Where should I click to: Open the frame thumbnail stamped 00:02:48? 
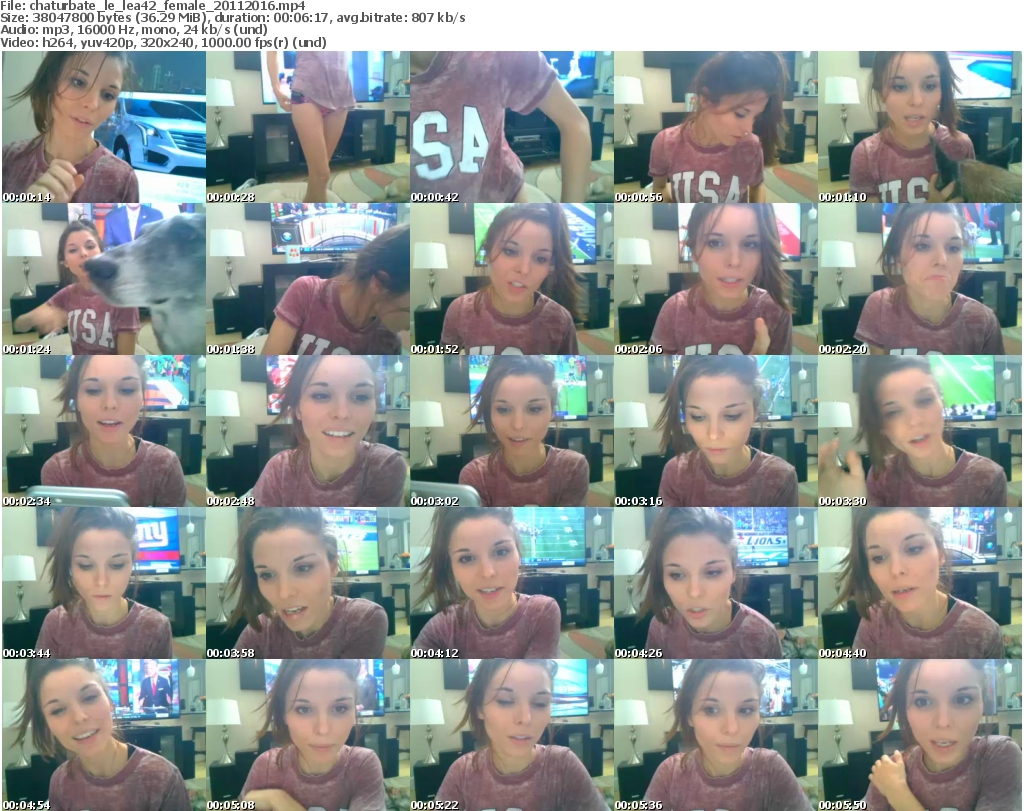308,431
